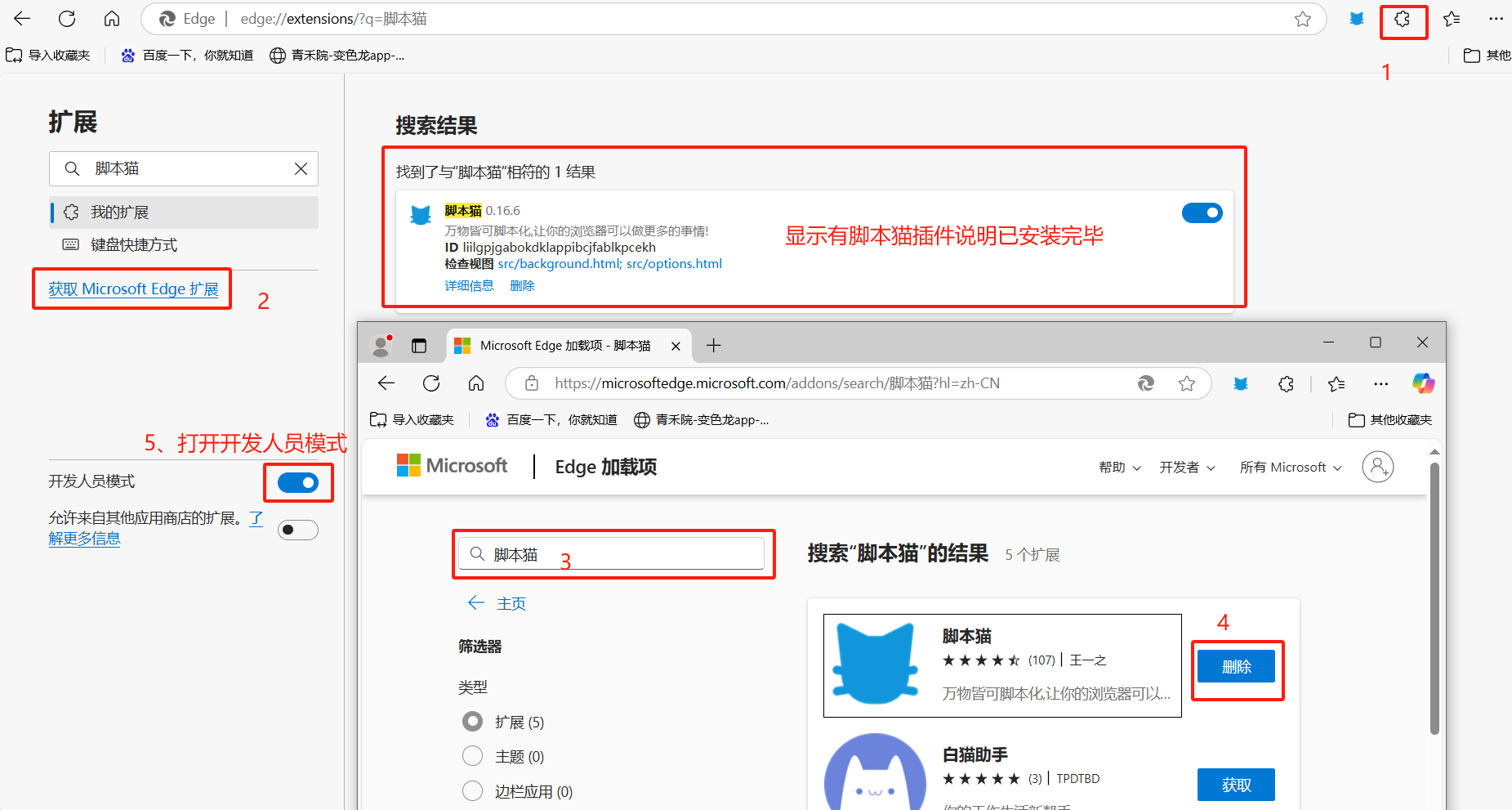Refresh the outer extensions page
The image size is (1512, 810).
pos(67,19)
